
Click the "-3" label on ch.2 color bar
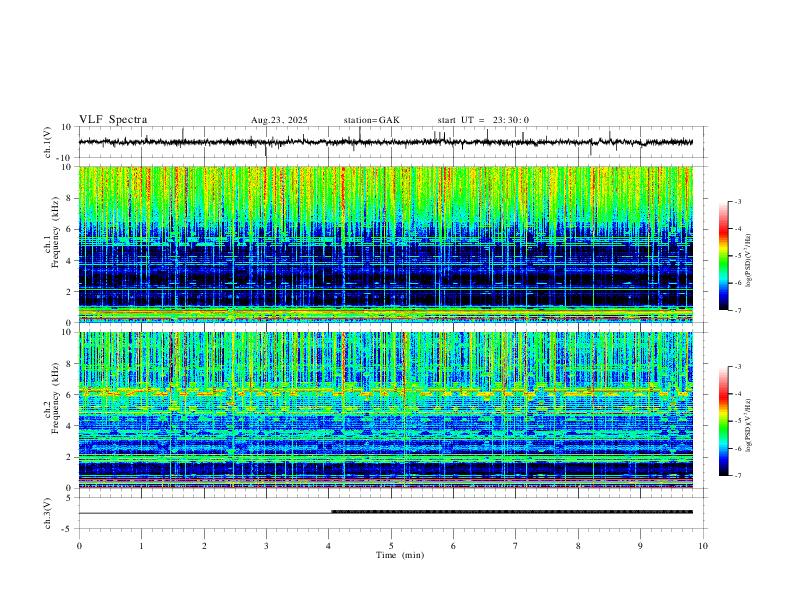tap(737, 367)
